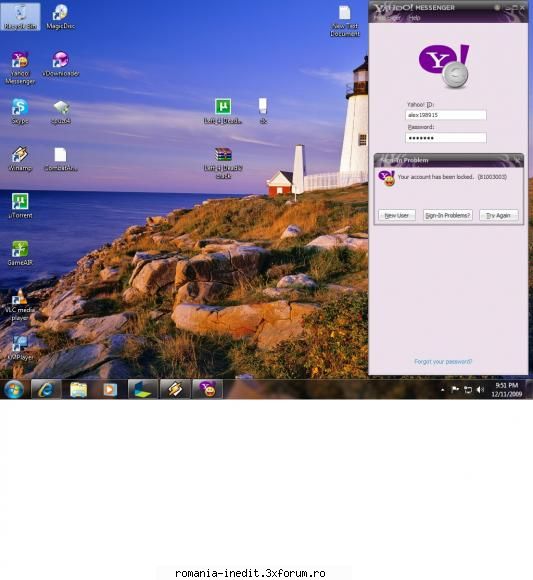Image resolution: width=533 pixels, height=580 pixels.
Task: Select the New Text Document icon
Action: pyautogui.click(x=345, y=21)
